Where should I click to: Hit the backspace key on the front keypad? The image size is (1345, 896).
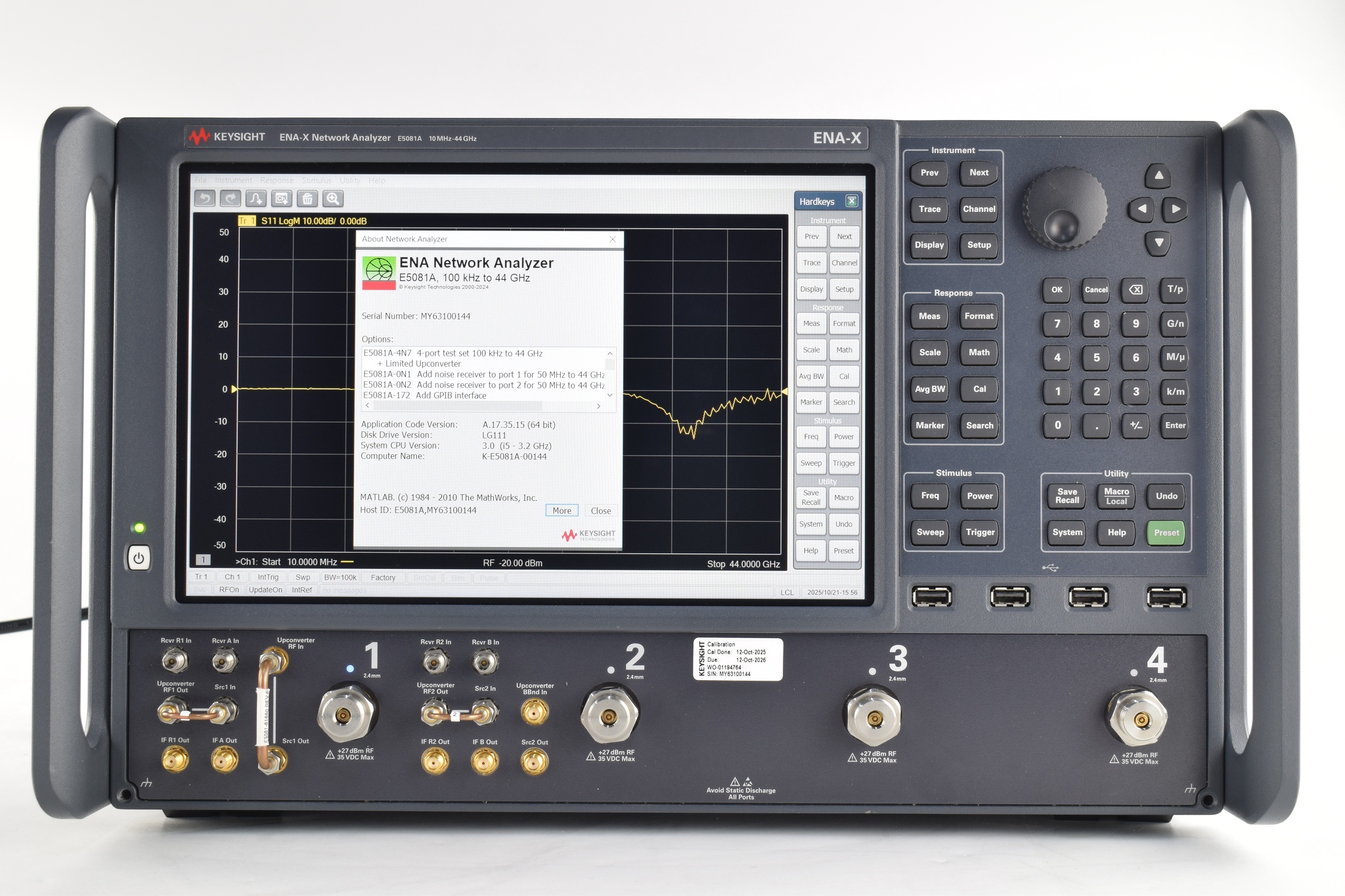click(x=1136, y=289)
